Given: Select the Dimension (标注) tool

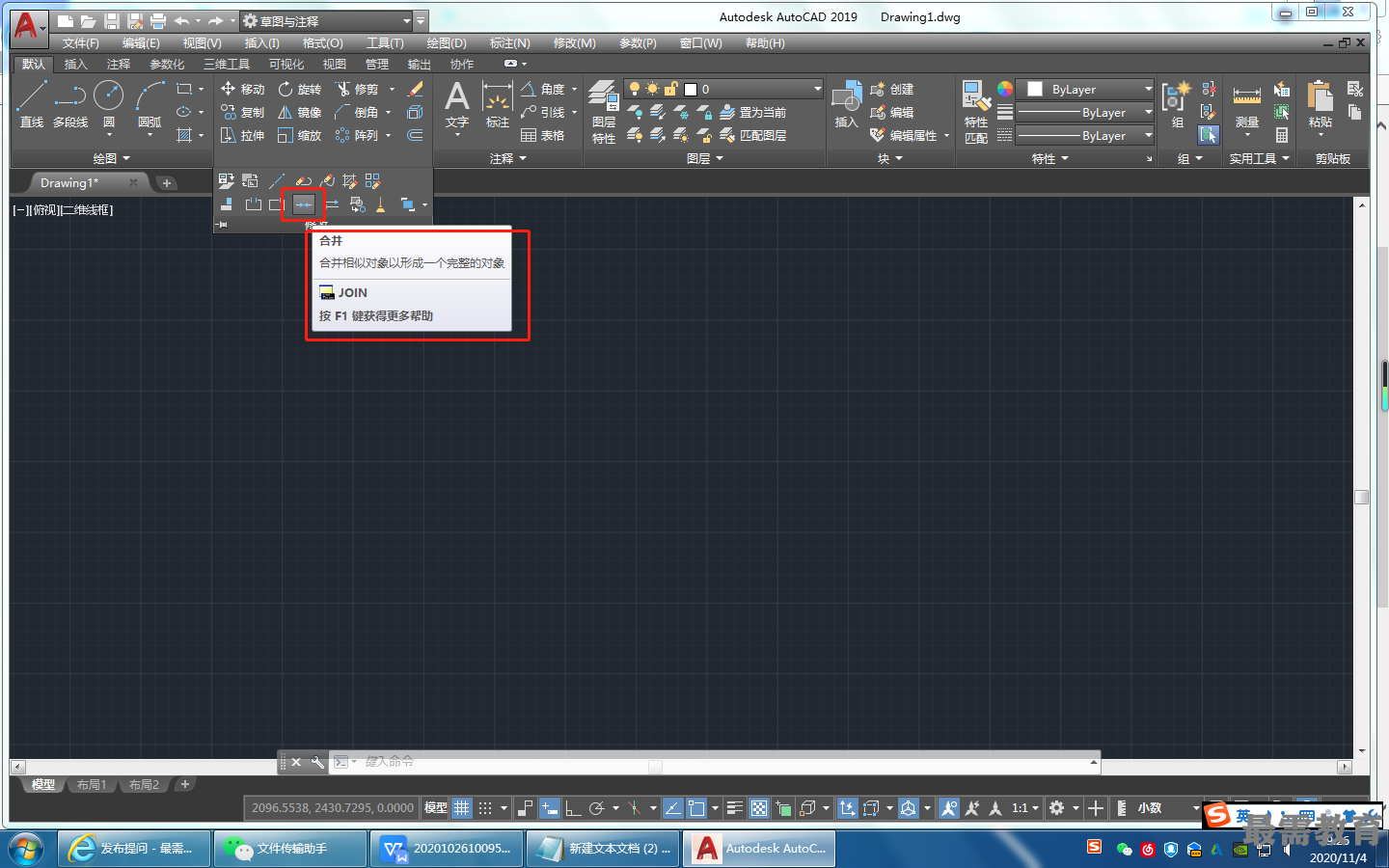Looking at the screenshot, I should 498,105.
